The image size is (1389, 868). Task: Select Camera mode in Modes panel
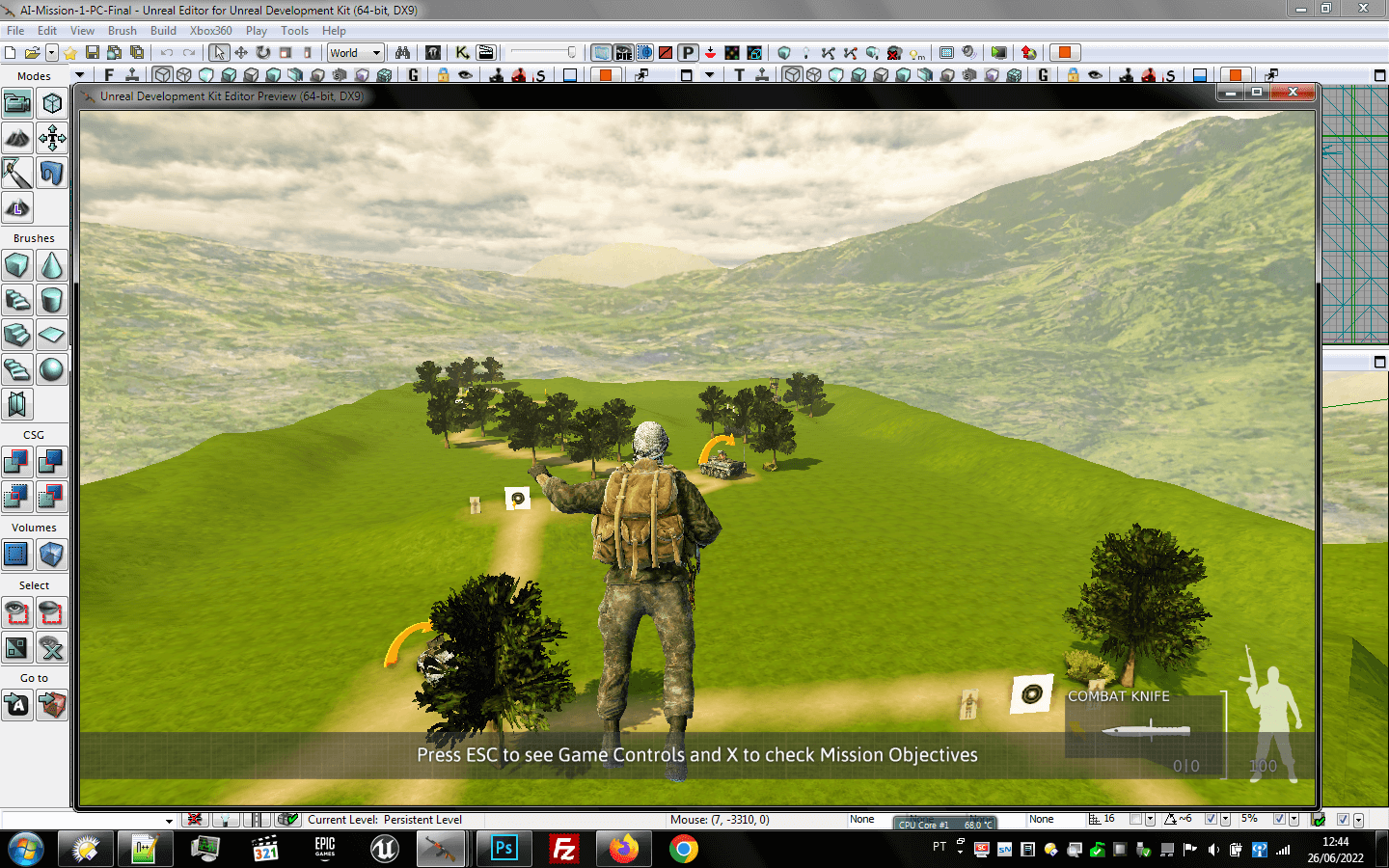[x=17, y=103]
